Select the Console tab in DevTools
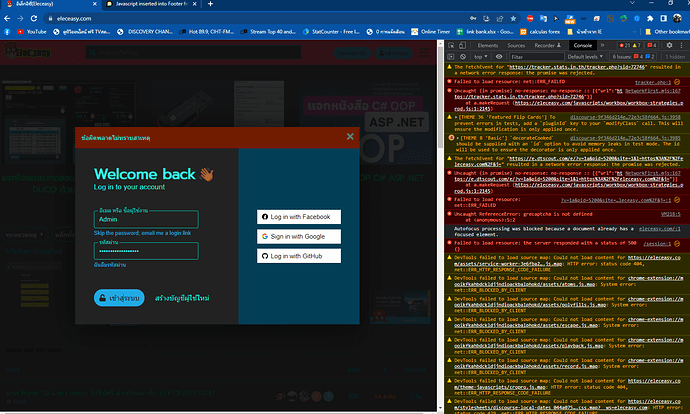This screenshot has height=414, width=690. click(x=583, y=45)
